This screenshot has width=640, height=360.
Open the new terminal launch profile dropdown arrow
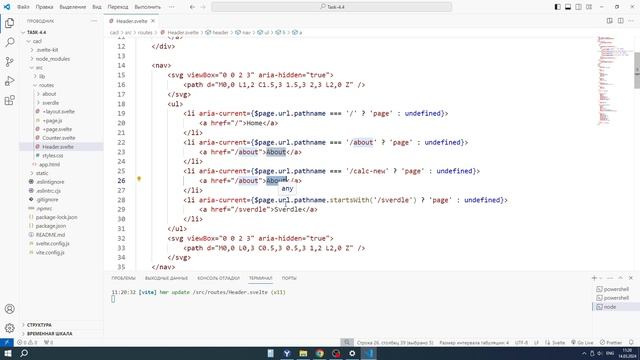600,278
